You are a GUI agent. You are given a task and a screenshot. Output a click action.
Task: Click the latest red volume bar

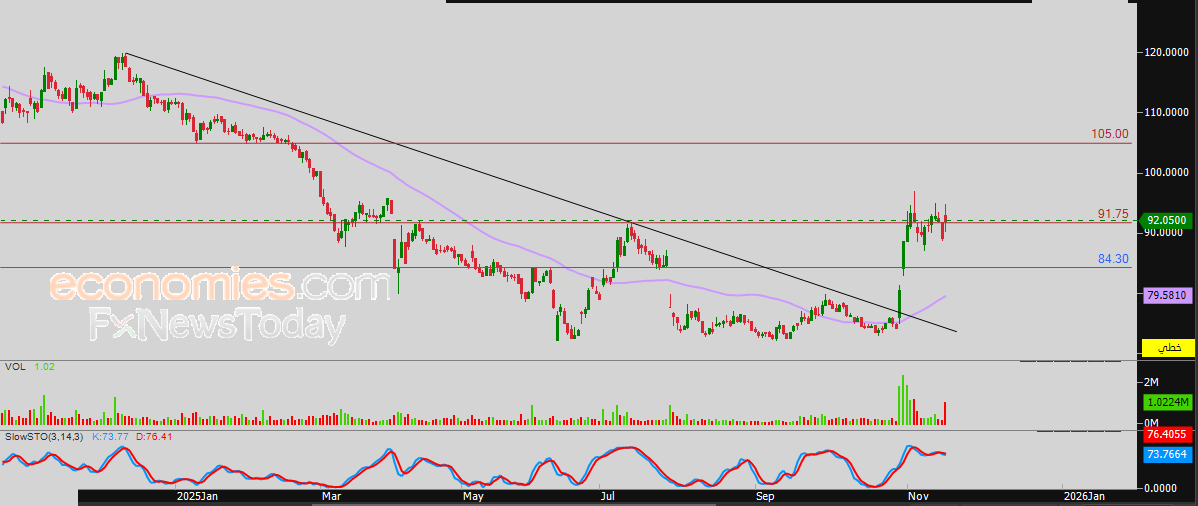(946, 414)
